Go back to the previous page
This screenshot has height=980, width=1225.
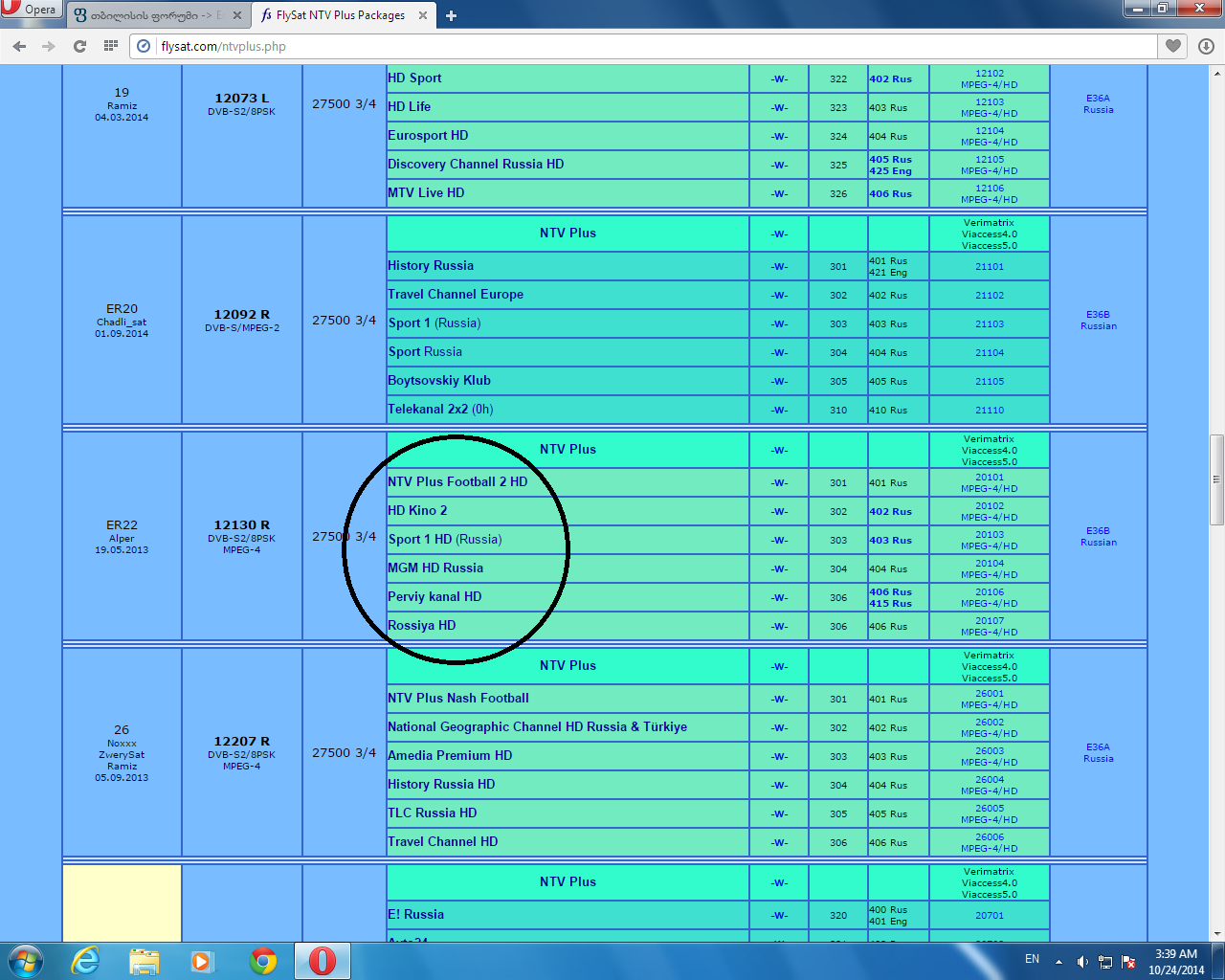19,46
